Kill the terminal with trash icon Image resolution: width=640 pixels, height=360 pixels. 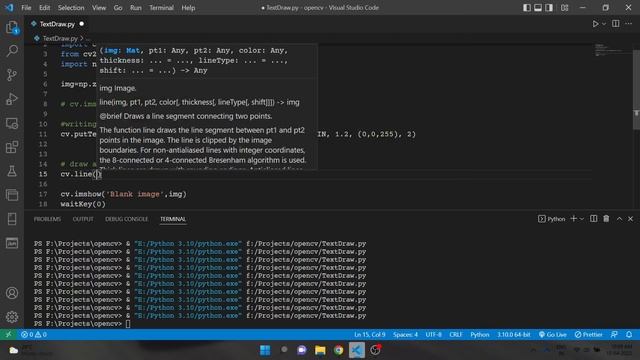coord(606,219)
